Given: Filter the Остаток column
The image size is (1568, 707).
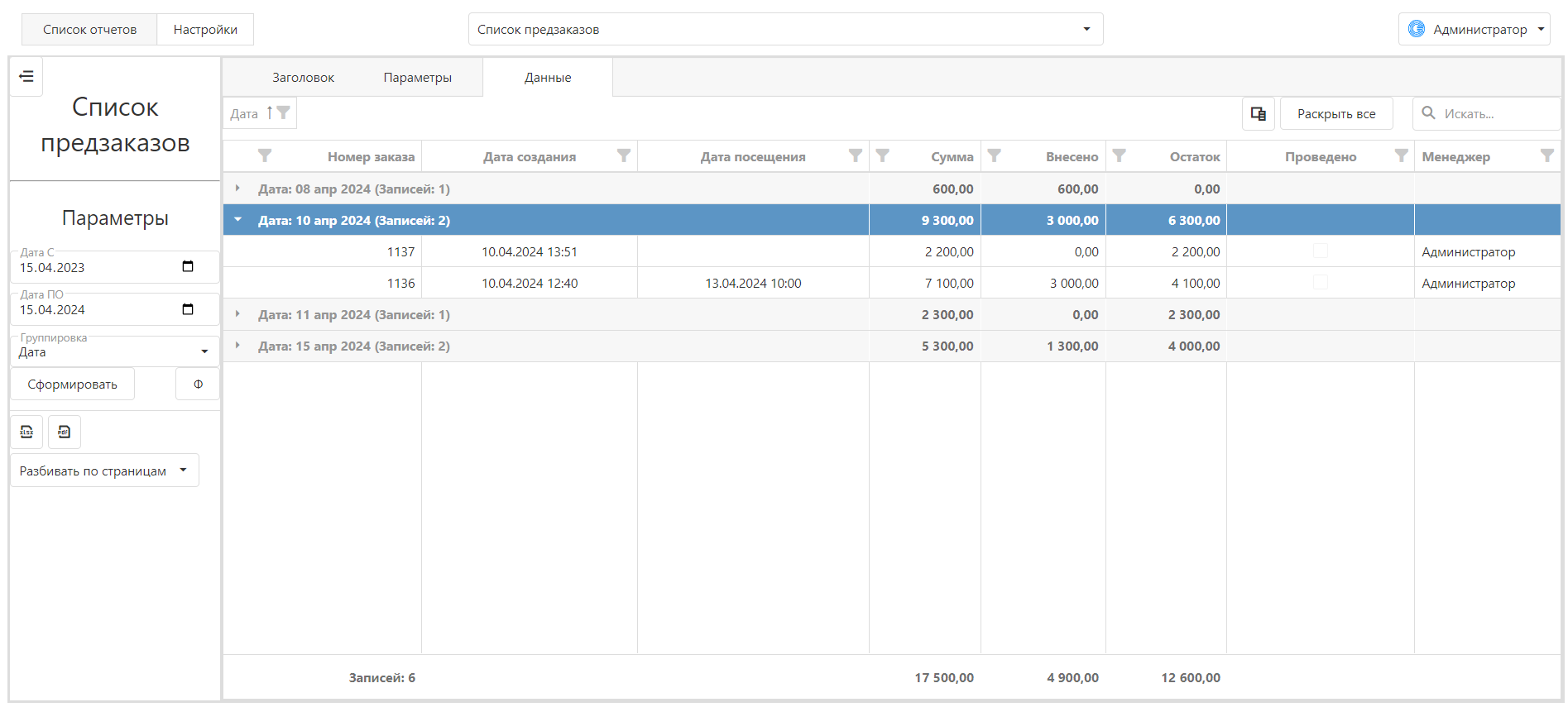Looking at the screenshot, I should (1119, 155).
